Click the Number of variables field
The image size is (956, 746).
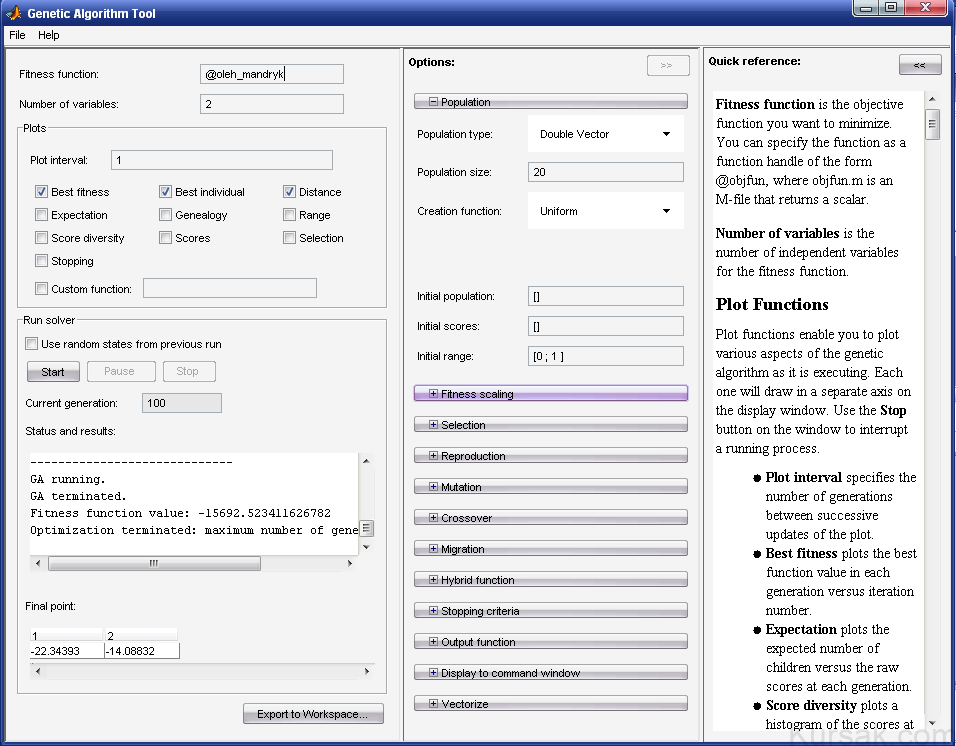tap(272, 104)
